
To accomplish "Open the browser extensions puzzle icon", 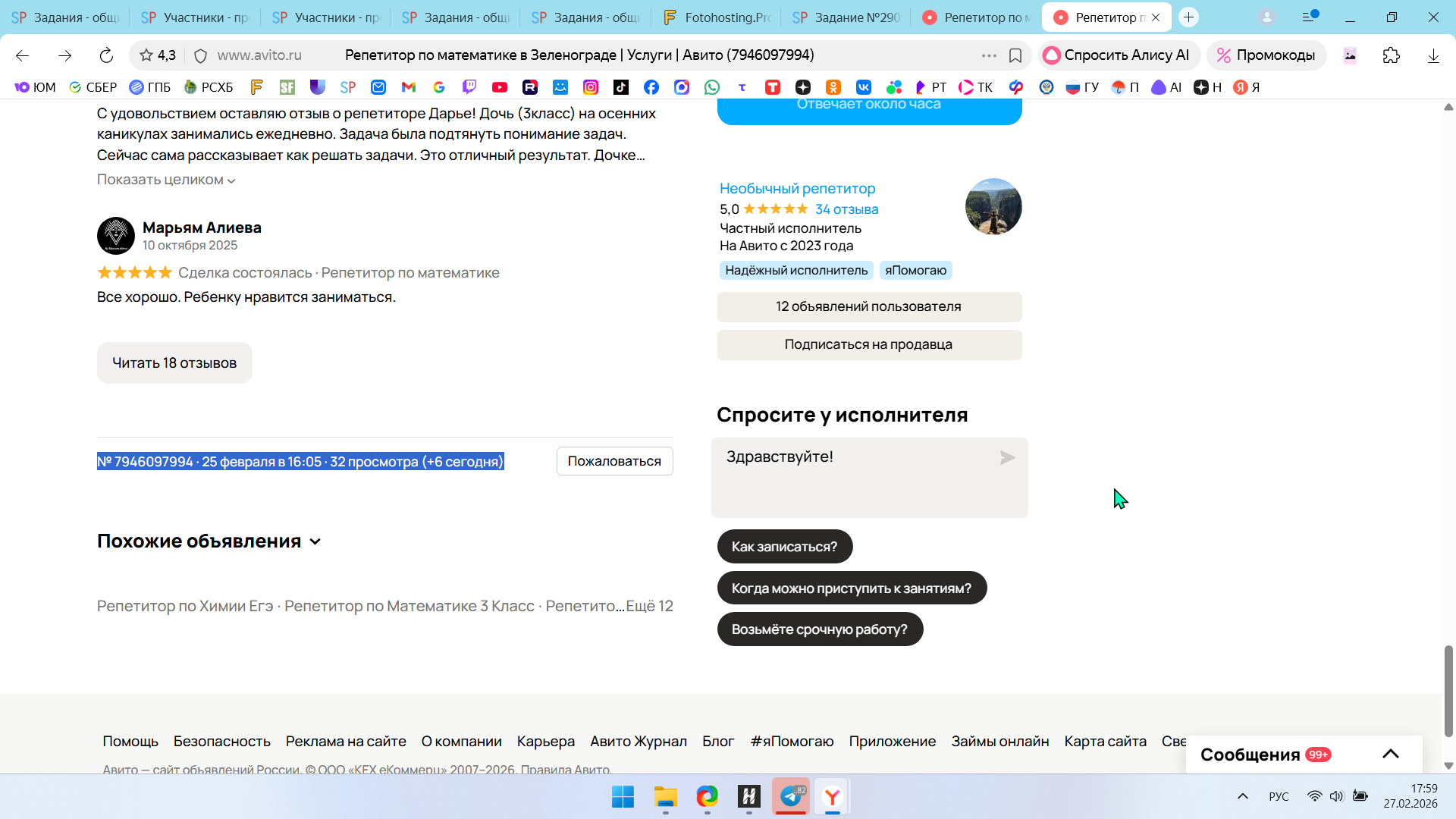I will (x=1391, y=55).
